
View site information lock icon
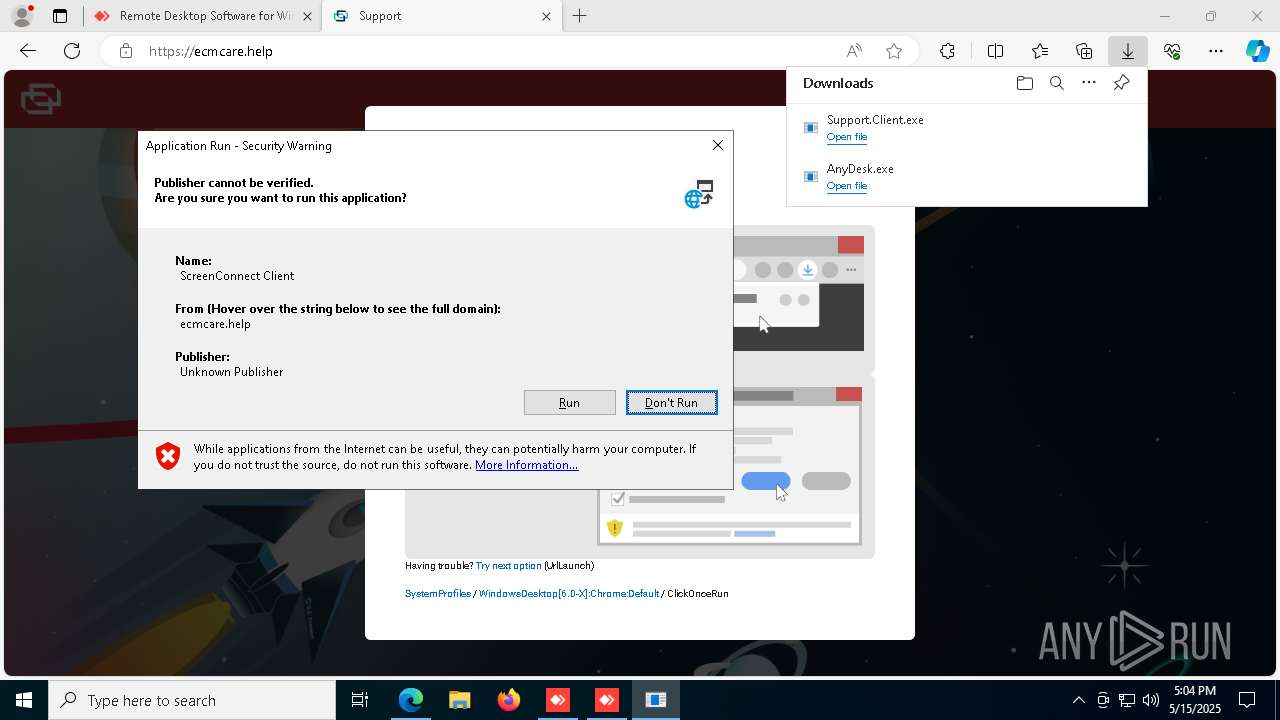[125, 51]
